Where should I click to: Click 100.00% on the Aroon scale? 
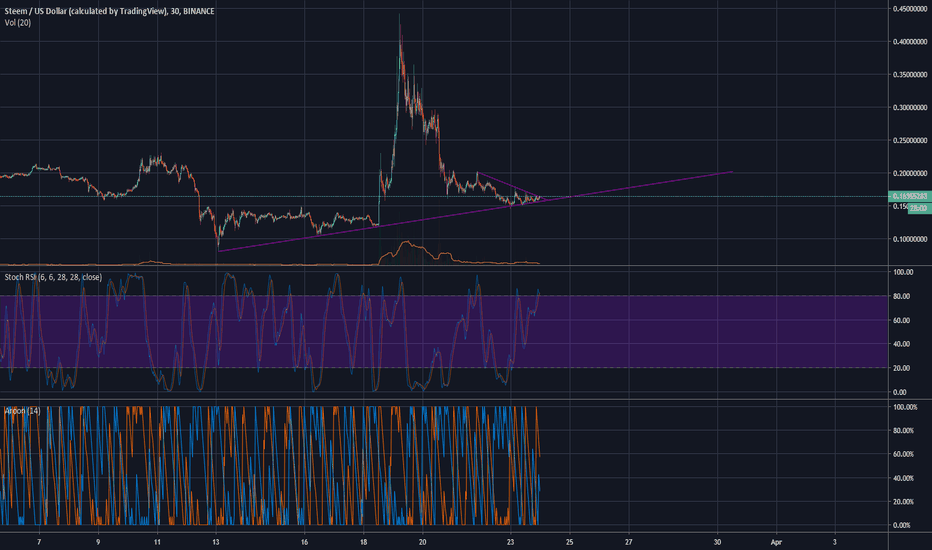(x=905, y=407)
